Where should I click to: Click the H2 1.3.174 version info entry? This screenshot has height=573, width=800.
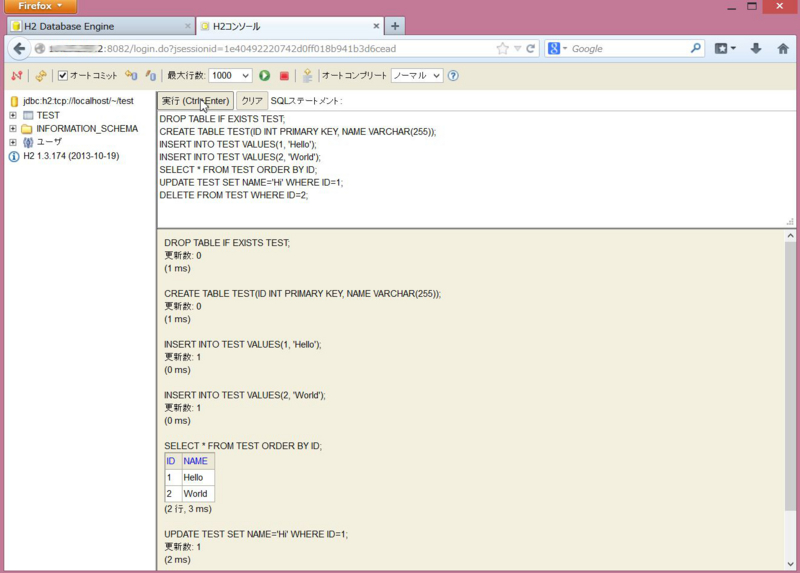(x=71, y=156)
